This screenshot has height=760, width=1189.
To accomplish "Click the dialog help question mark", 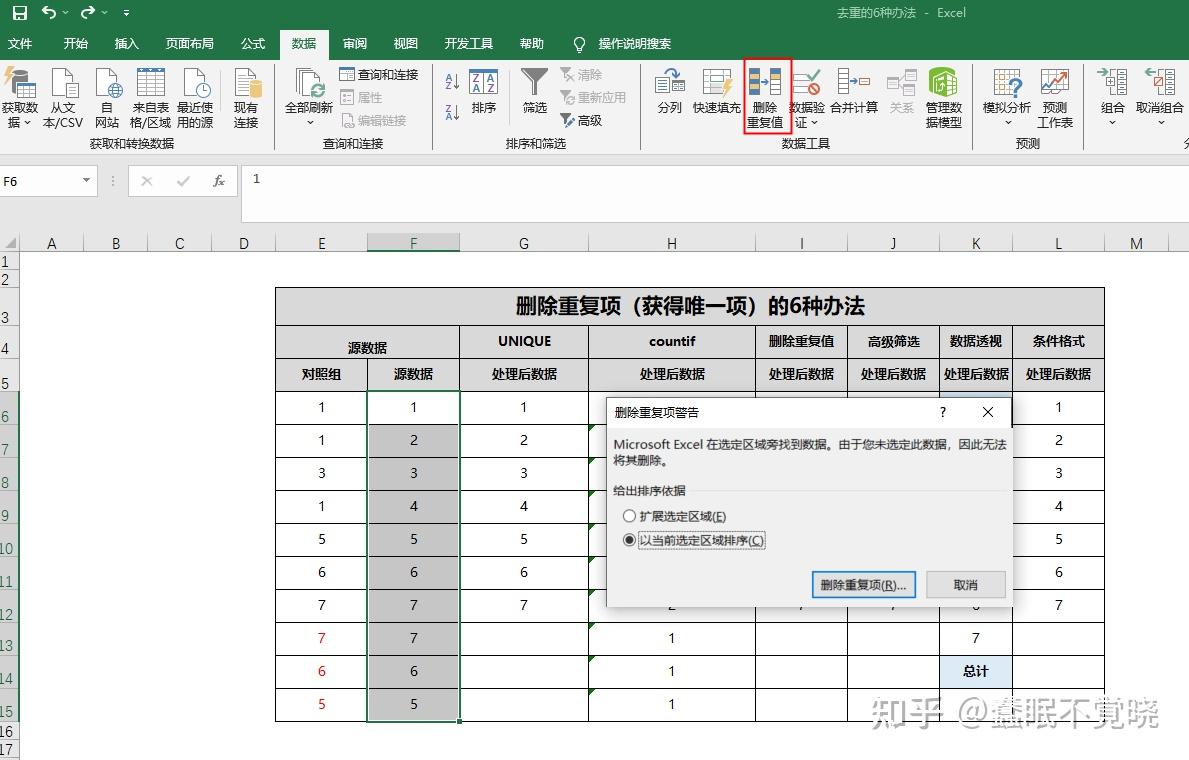I will pyautogui.click(x=943, y=412).
